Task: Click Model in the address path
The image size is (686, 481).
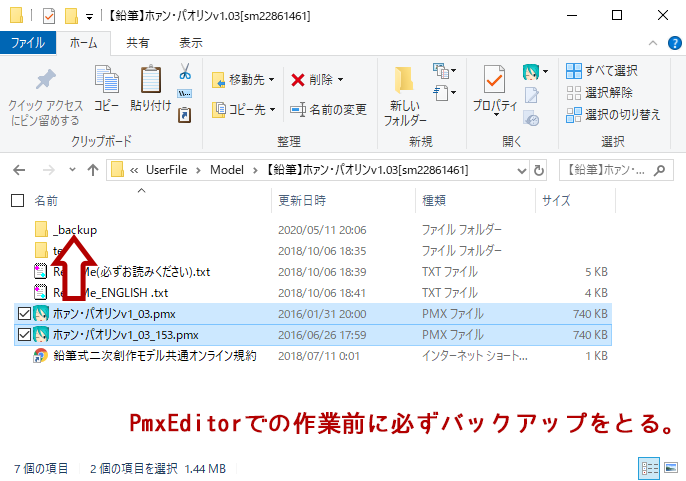Action: pos(227,170)
